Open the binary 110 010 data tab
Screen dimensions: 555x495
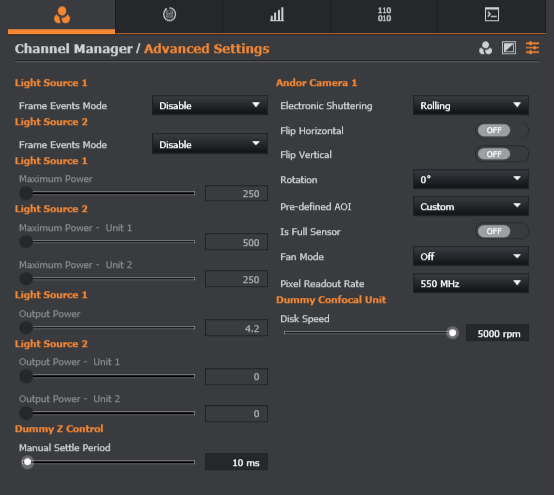[x=384, y=15]
